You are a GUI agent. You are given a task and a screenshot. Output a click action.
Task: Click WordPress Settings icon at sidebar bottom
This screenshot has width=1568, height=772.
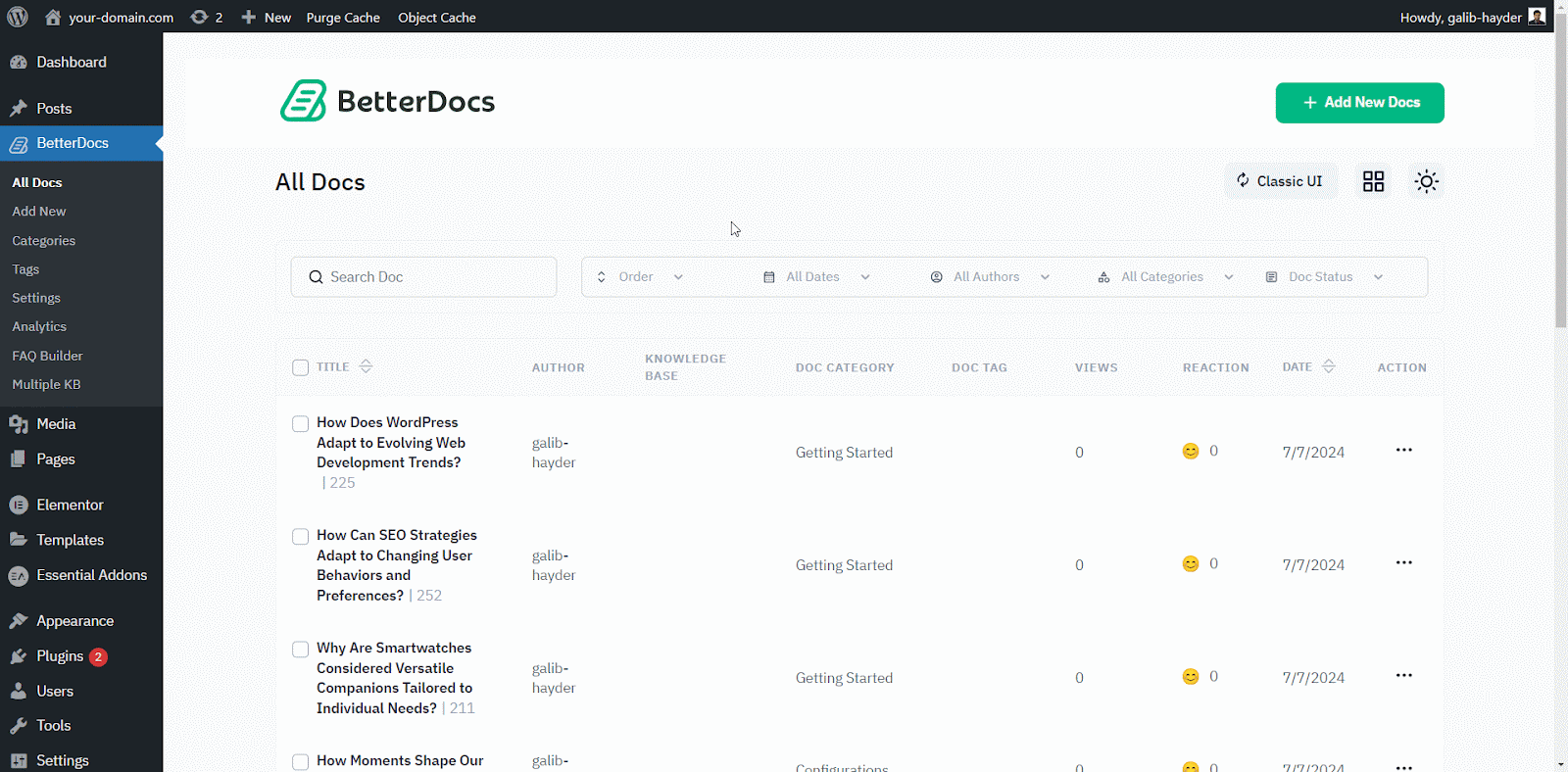point(18,760)
